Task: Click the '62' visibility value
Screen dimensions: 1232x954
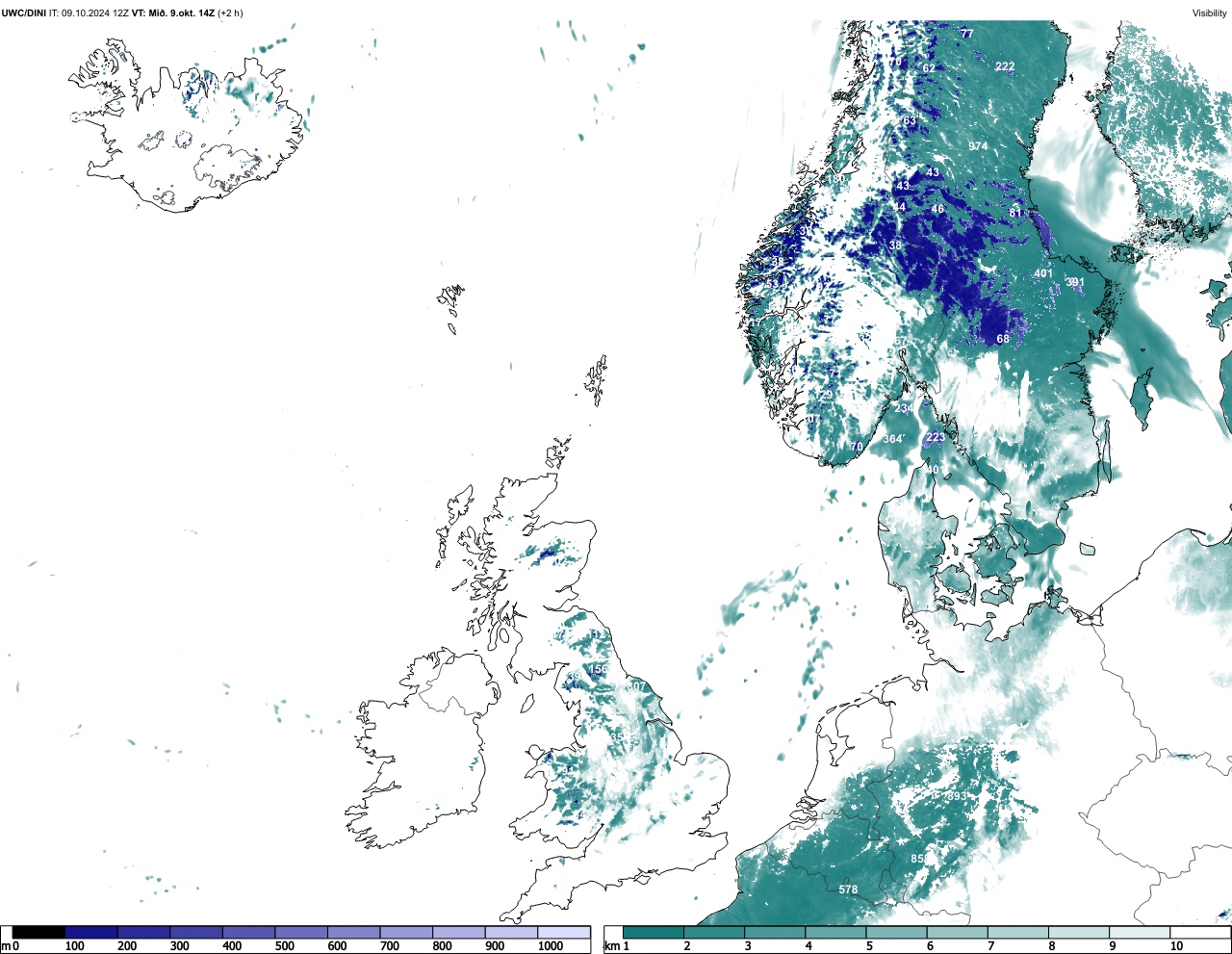Action: click(929, 68)
